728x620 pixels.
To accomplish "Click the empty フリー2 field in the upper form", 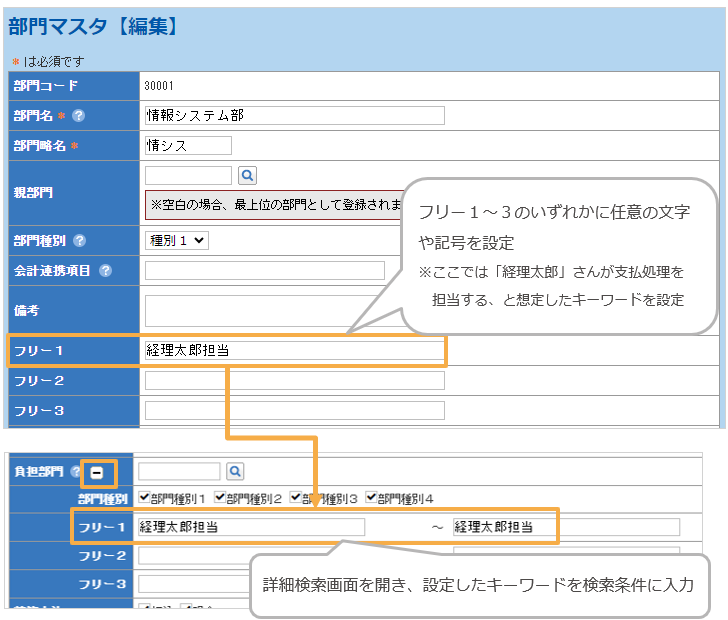I will 294,380.
